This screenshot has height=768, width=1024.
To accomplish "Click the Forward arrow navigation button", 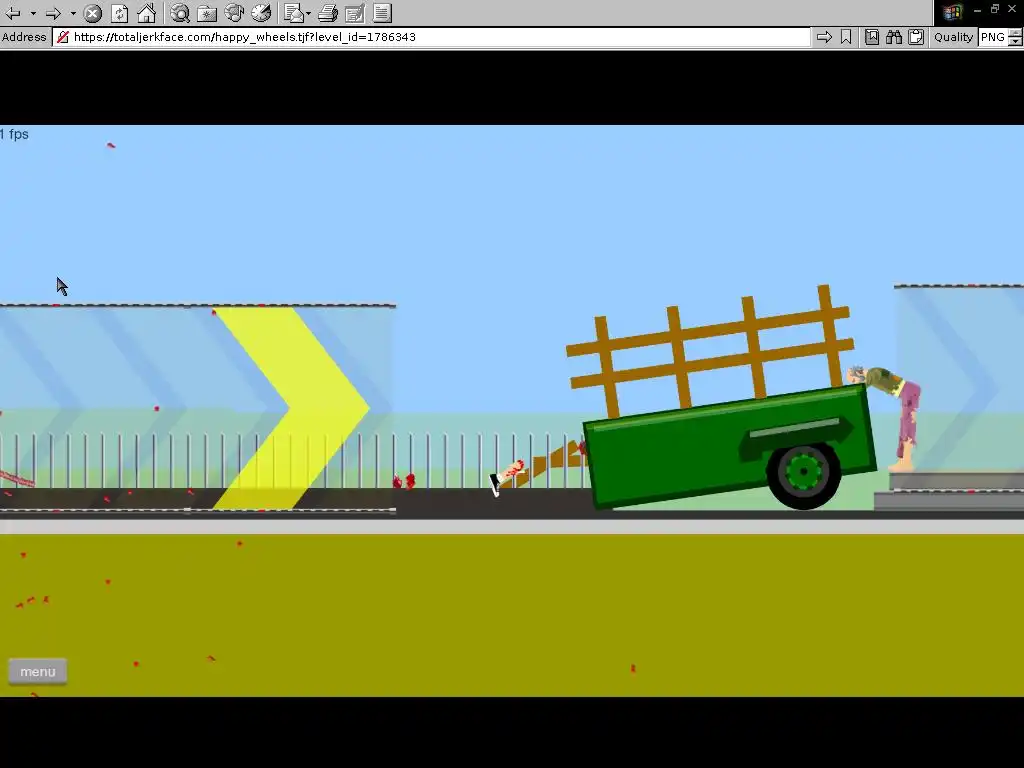I will point(54,13).
